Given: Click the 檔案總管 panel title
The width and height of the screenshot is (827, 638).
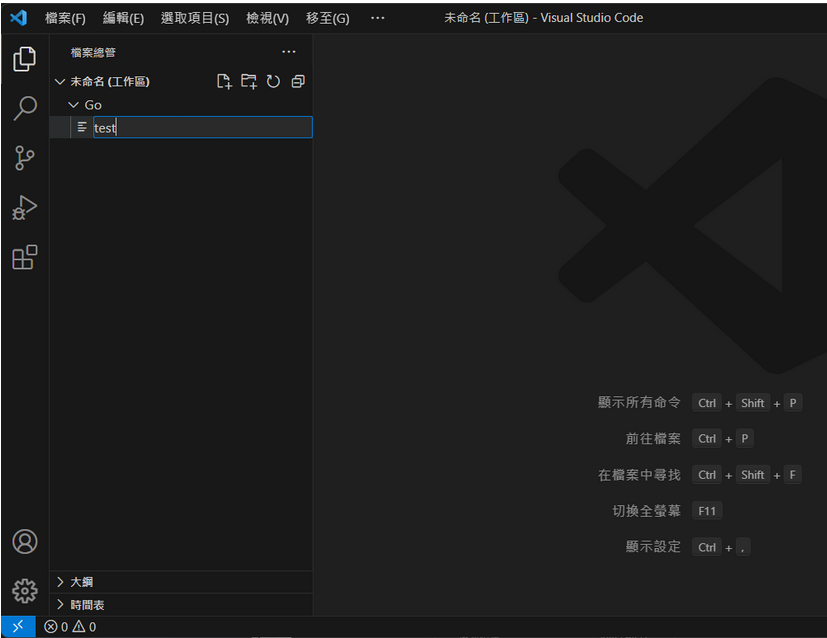Looking at the screenshot, I should 93,52.
